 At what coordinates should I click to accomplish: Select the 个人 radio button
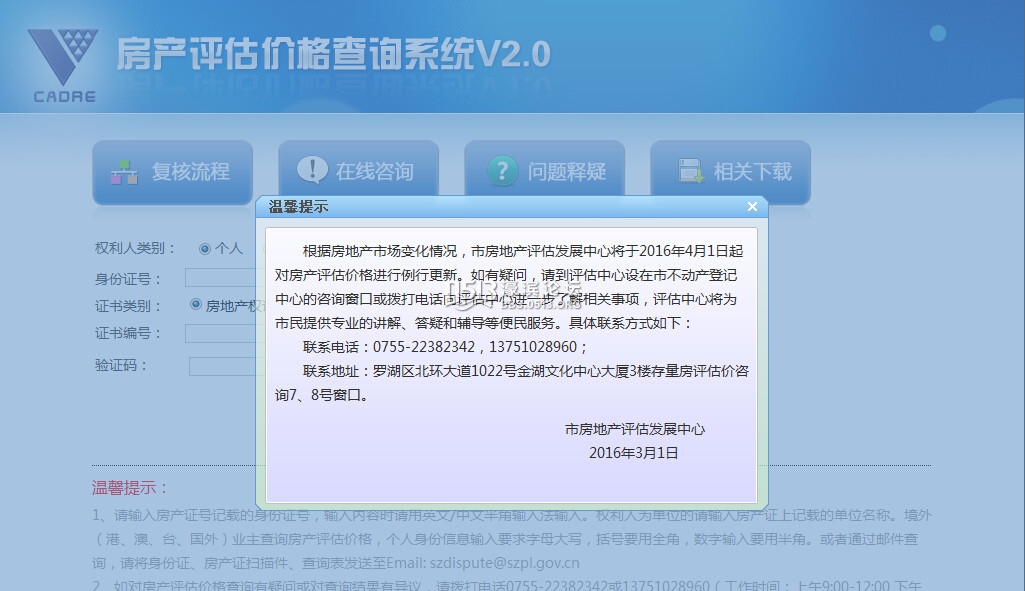(x=205, y=248)
